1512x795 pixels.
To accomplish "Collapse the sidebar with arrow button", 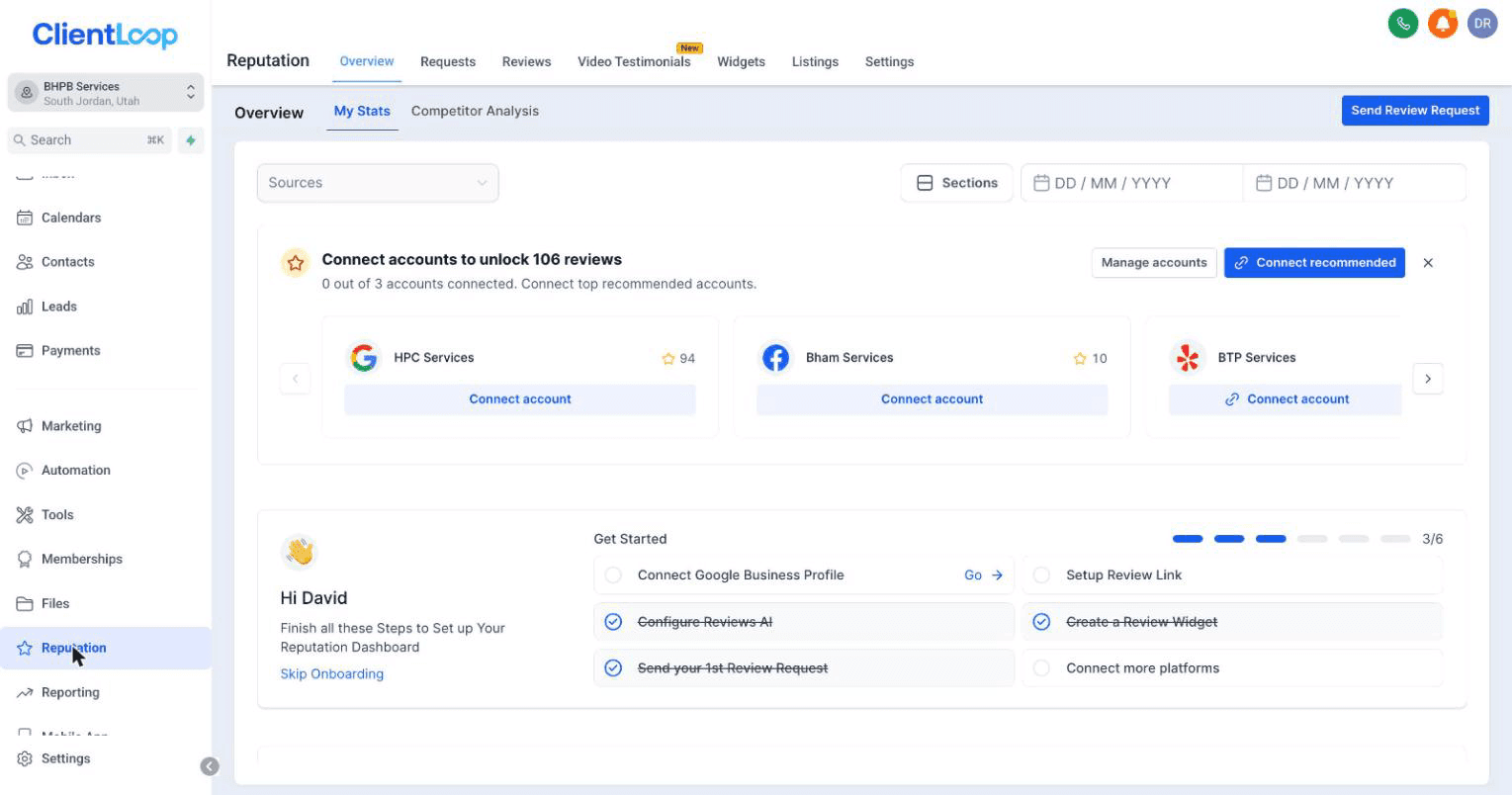I will click(210, 766).
